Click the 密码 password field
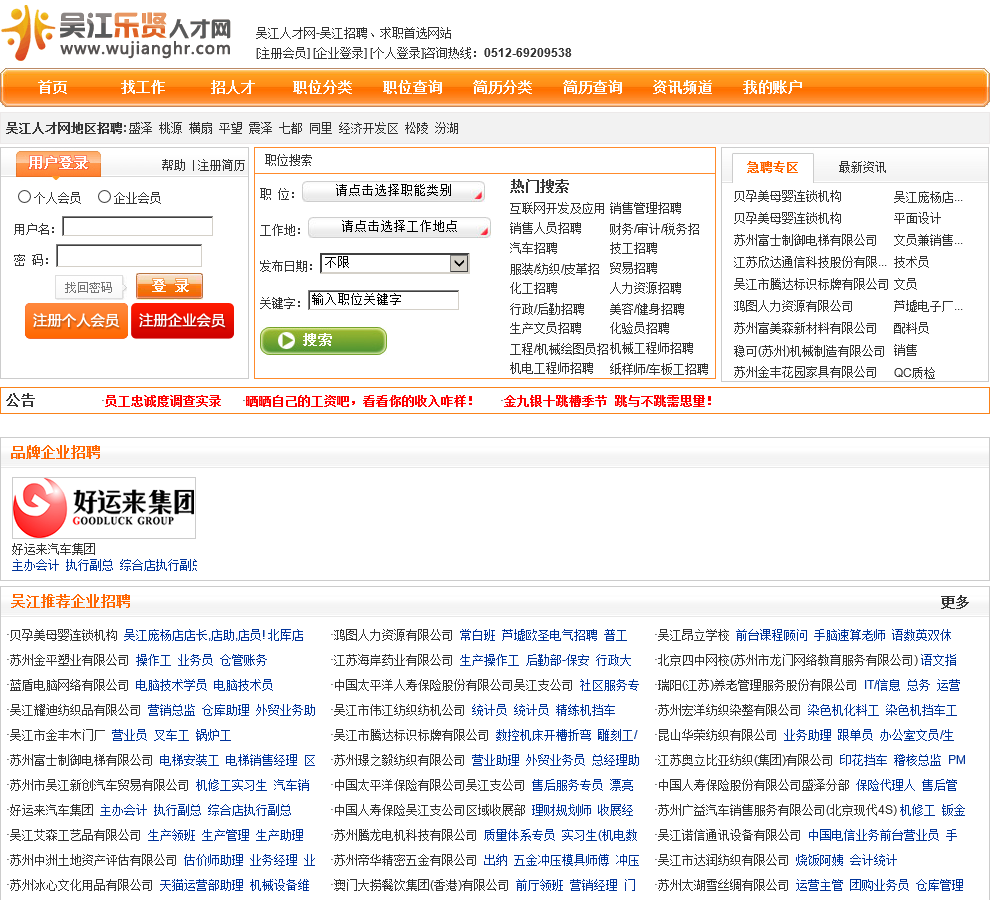Image resolution: width=990 pixels, height=900 pixels. [x=129, y=256]
